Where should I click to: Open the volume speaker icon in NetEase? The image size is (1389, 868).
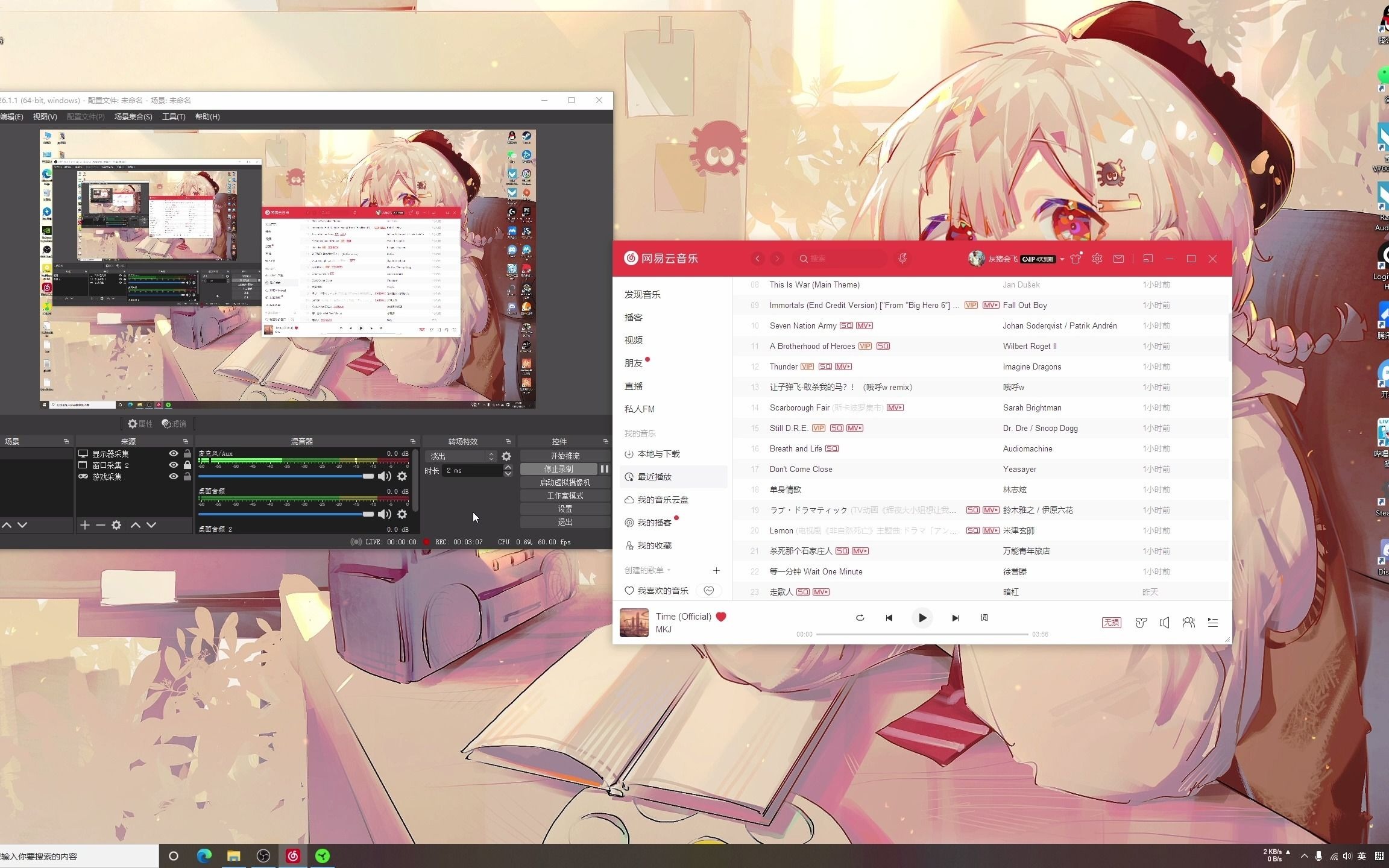coord(1165,623)
